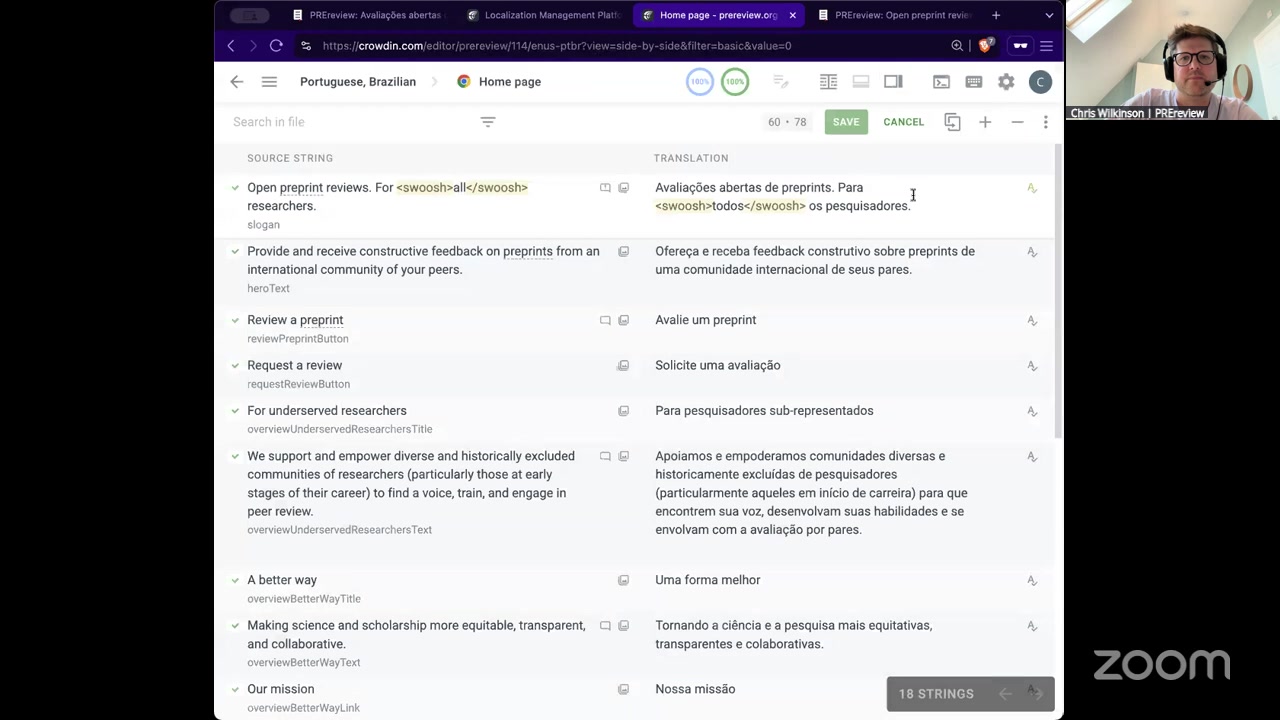This screenshot has height=720, width=1280.
Task: Open keyboard shortcuts panel icon
Action: 973,82
